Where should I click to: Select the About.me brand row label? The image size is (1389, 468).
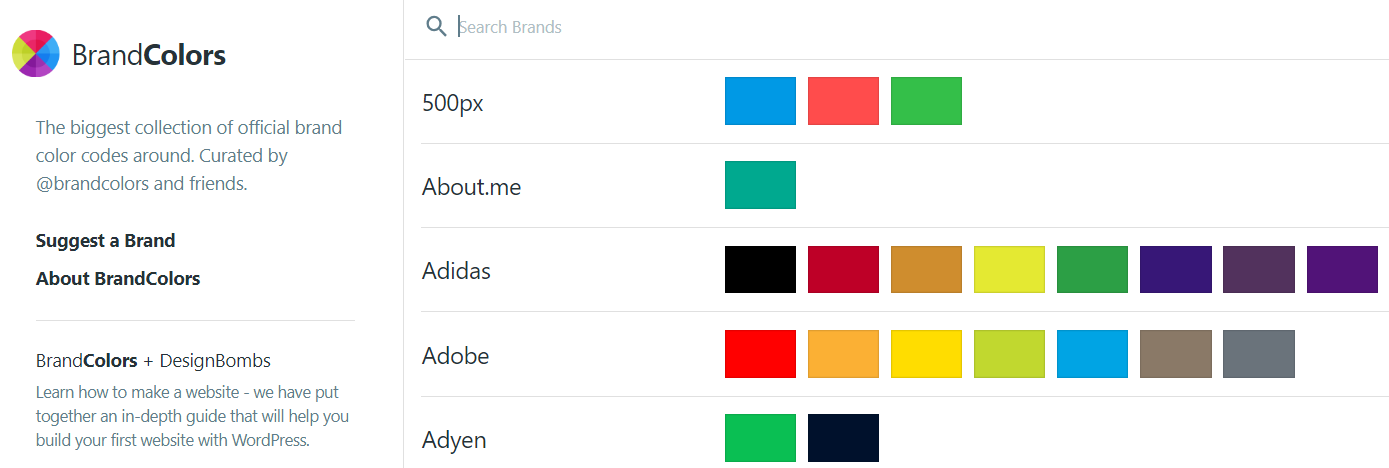[472, 187]
